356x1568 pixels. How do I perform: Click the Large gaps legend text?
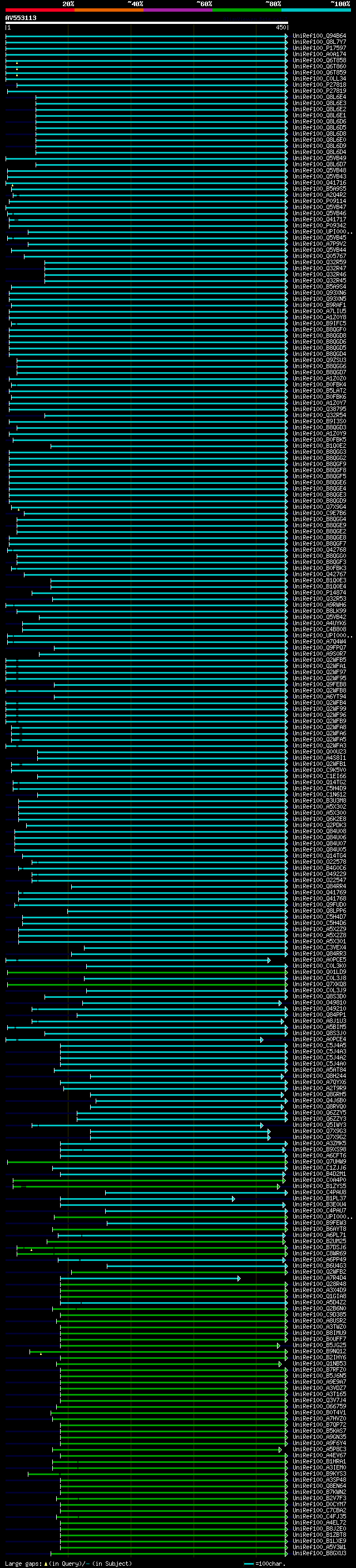click(68, 1564)
